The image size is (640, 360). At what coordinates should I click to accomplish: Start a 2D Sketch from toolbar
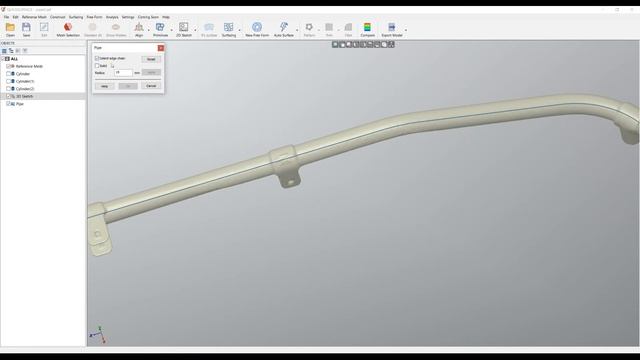pyautogui.click(x=184, y=27)
